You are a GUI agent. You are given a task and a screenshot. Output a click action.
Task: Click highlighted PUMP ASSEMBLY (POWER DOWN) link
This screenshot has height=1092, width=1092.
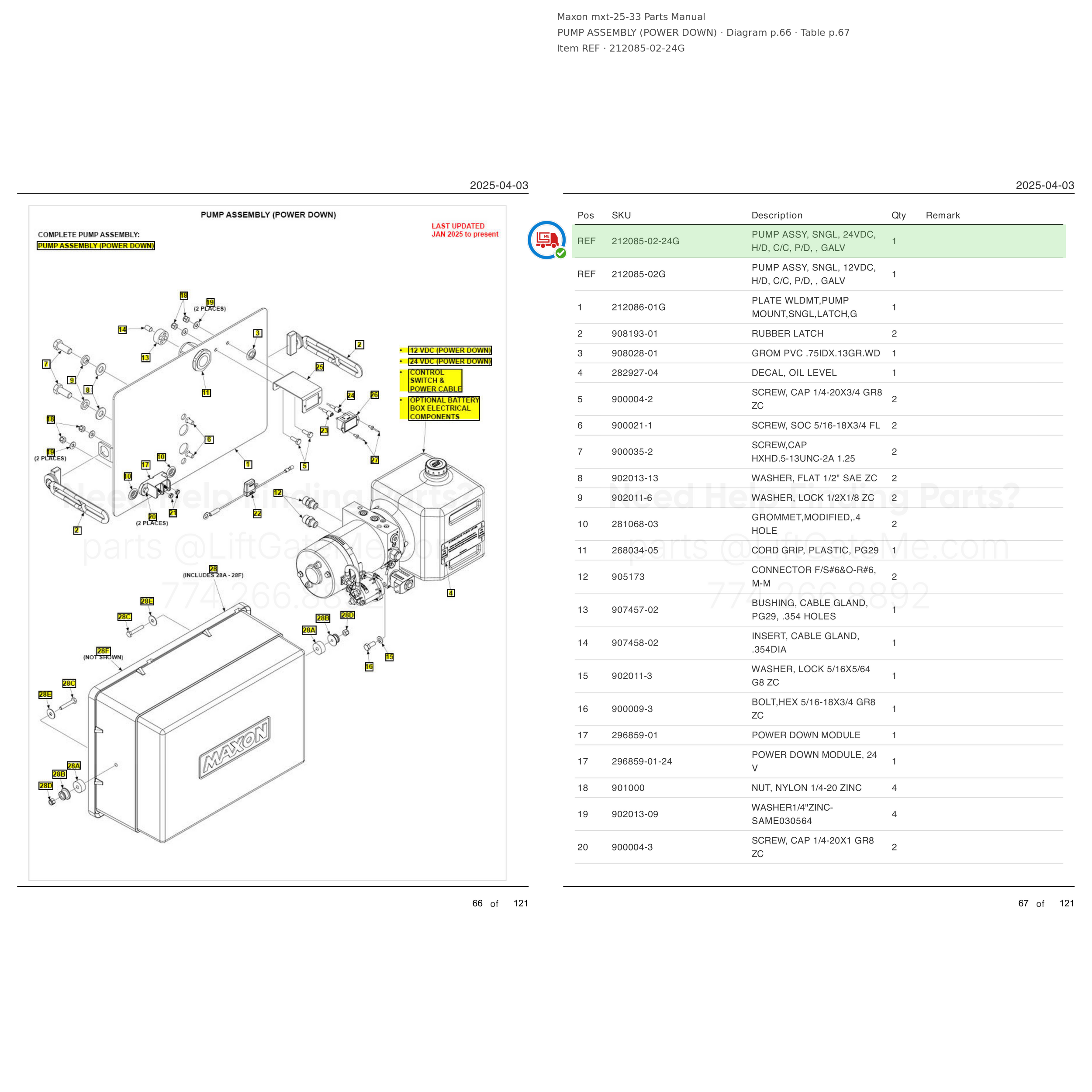(96, 245)
